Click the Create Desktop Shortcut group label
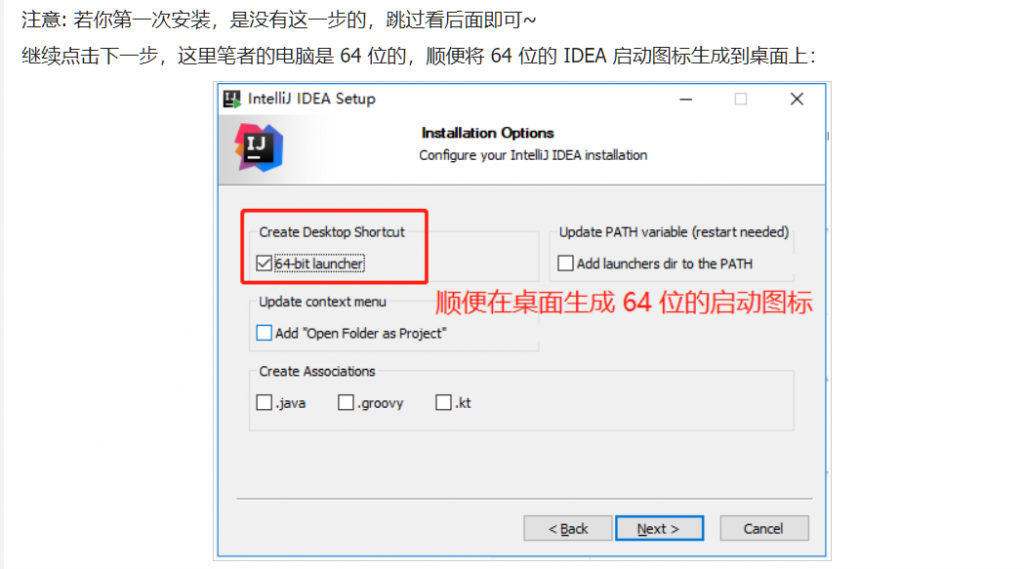The width and height of the screenshot is (1024, 569). [332, 232]
